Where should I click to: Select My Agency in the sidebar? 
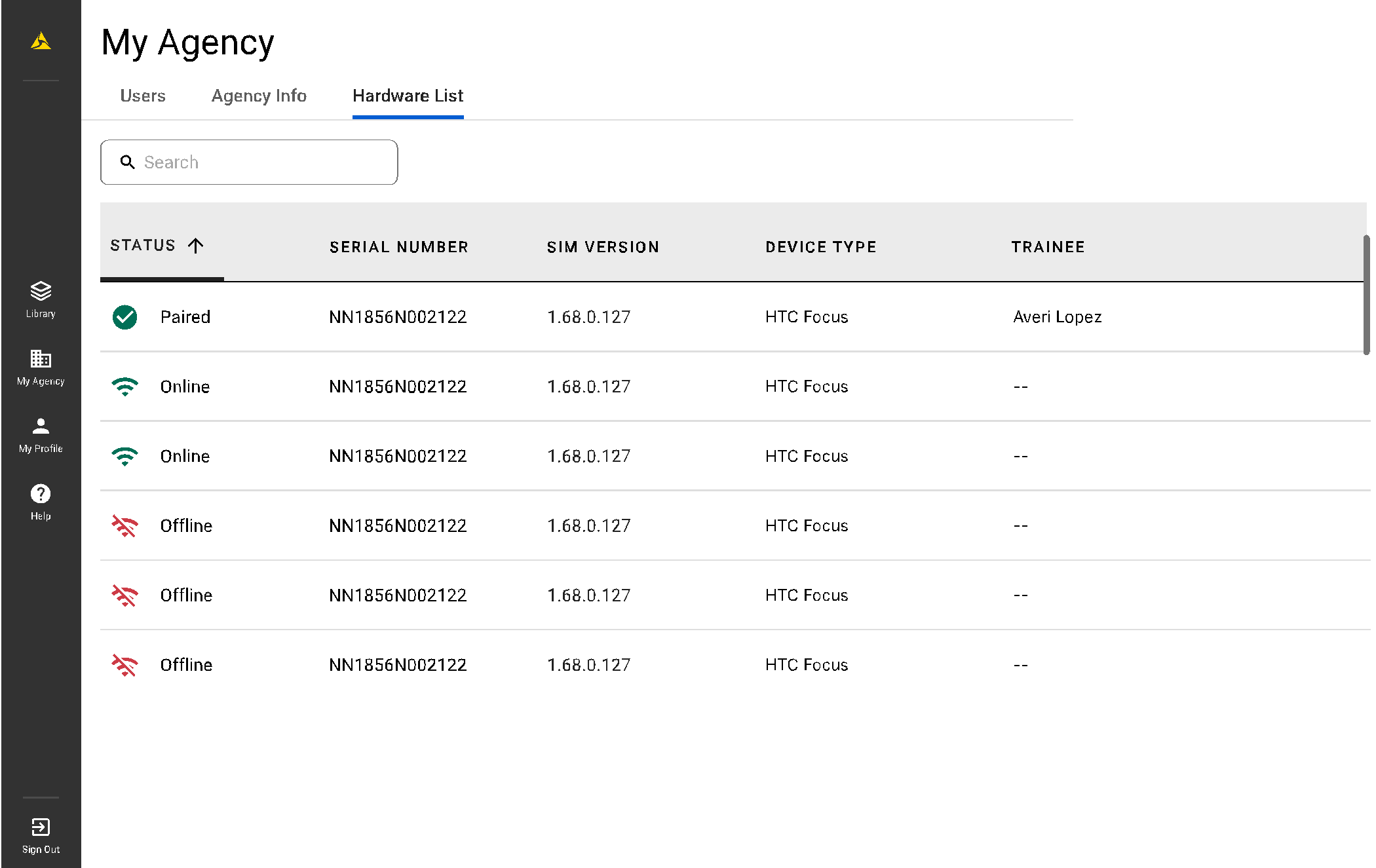point(40,368)
